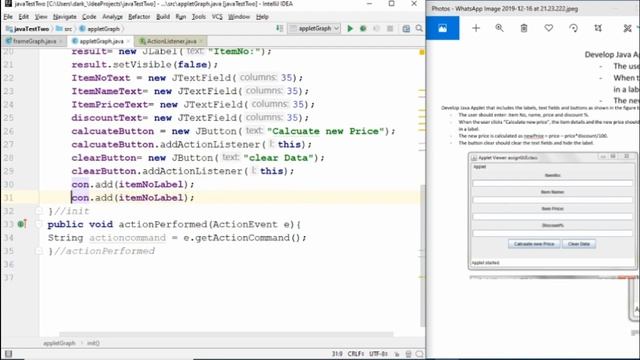Open the Window menu

pos(239,17)
